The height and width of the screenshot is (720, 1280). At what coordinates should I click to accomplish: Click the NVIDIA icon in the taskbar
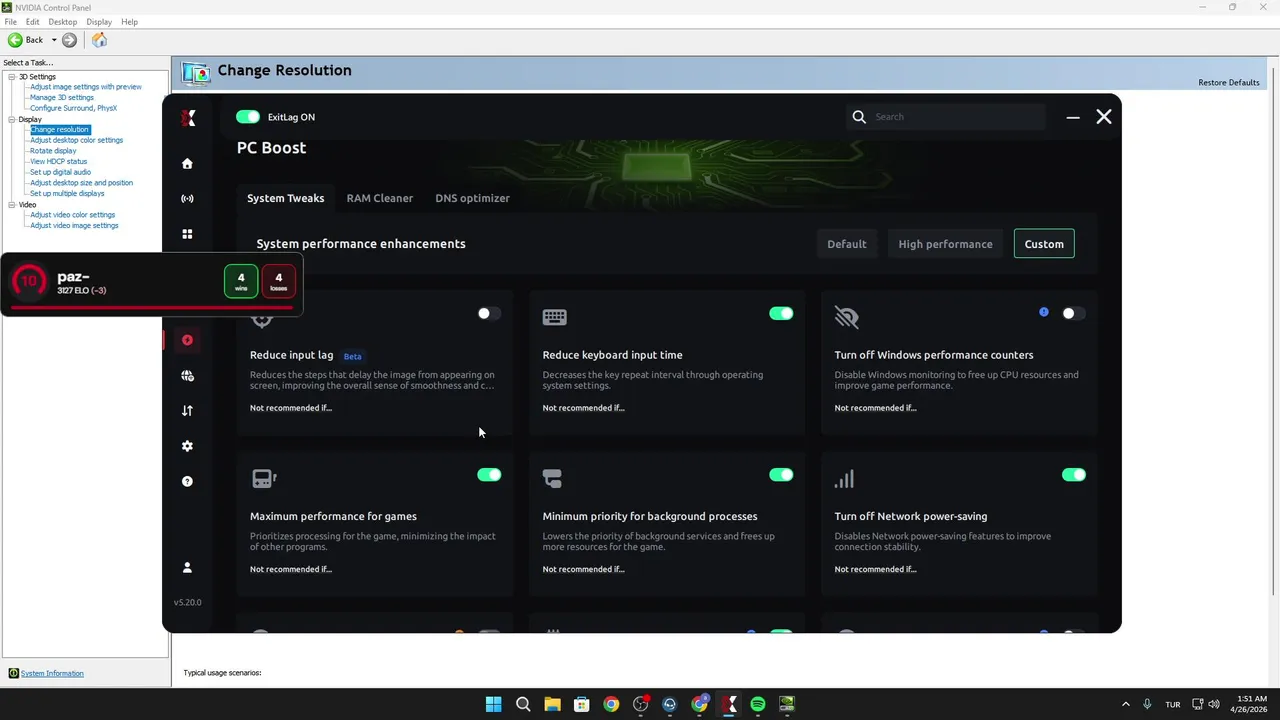tap(787, 704)
